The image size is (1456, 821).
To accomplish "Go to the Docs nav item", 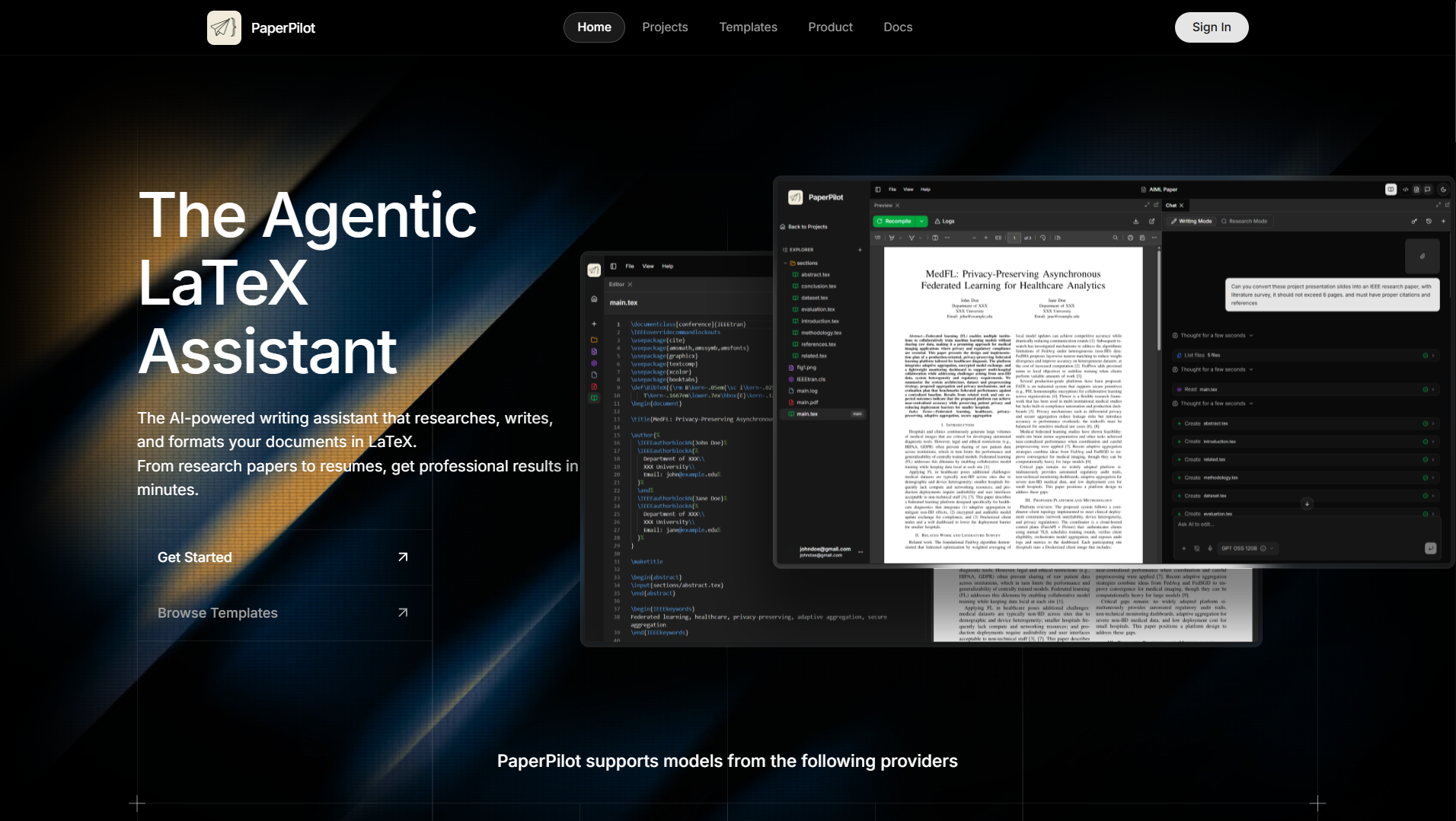I will click(898, 27).
